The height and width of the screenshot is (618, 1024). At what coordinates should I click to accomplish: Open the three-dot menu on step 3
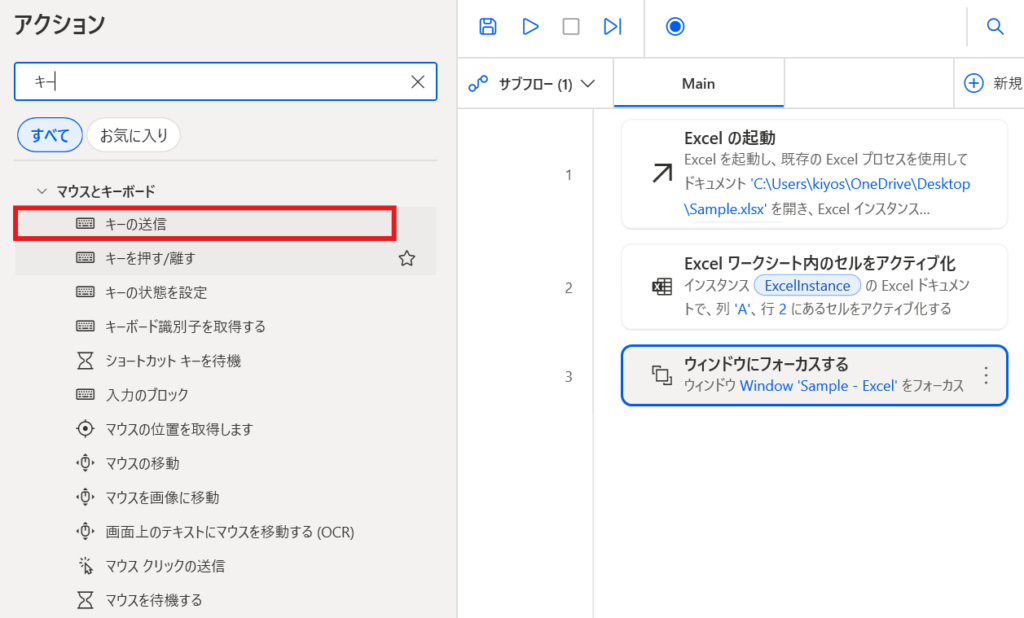(x=986, y=375)
